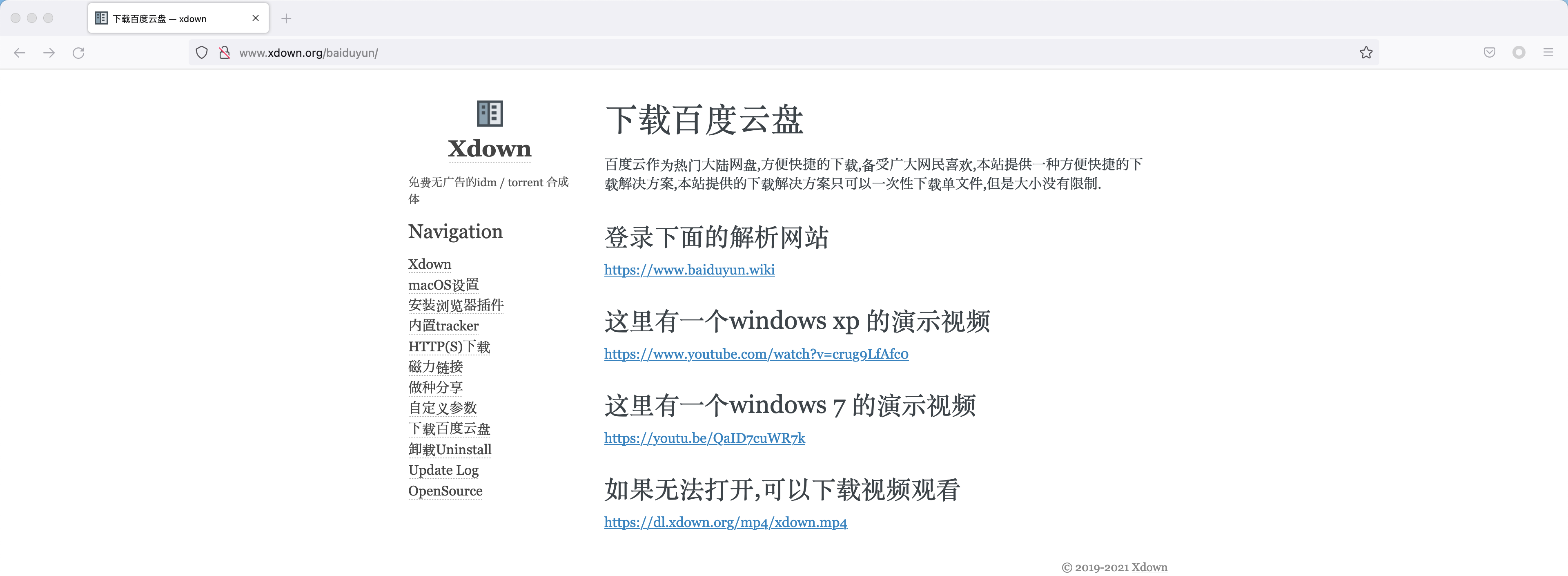Open the 下载百度云盘 navigation link

tap(449, 429)
